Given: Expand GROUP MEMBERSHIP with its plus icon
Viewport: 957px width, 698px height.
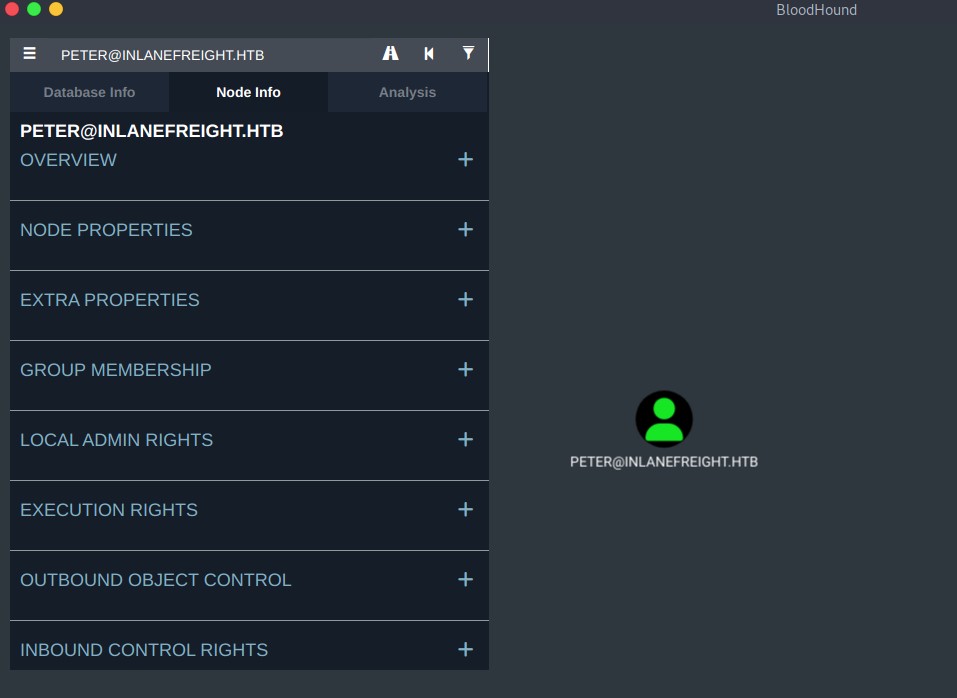Looking at the screenshot, I should (466, 370).
